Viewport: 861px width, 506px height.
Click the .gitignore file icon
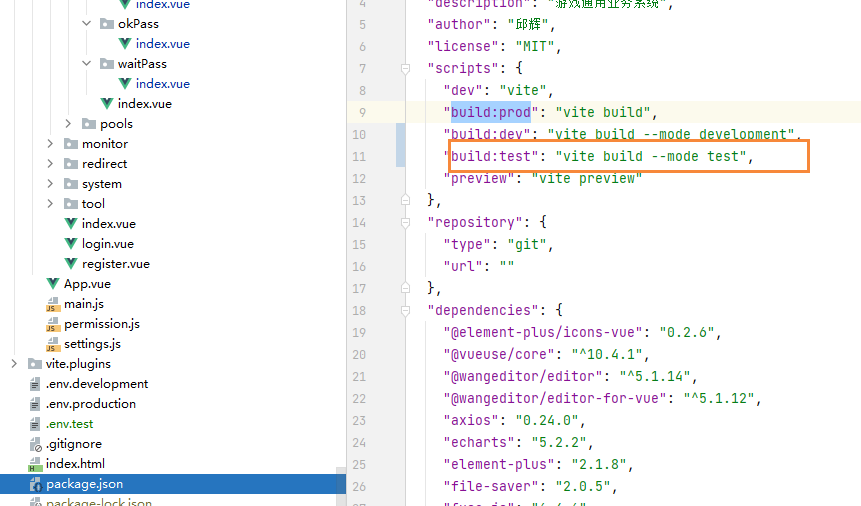point(35,444)
